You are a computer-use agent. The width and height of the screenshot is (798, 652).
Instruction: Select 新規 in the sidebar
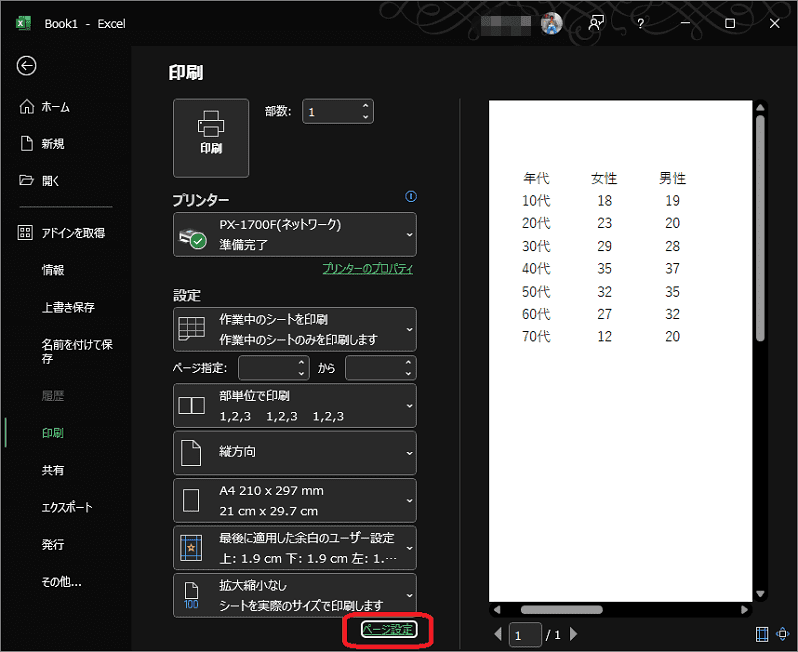pos(52,144)
